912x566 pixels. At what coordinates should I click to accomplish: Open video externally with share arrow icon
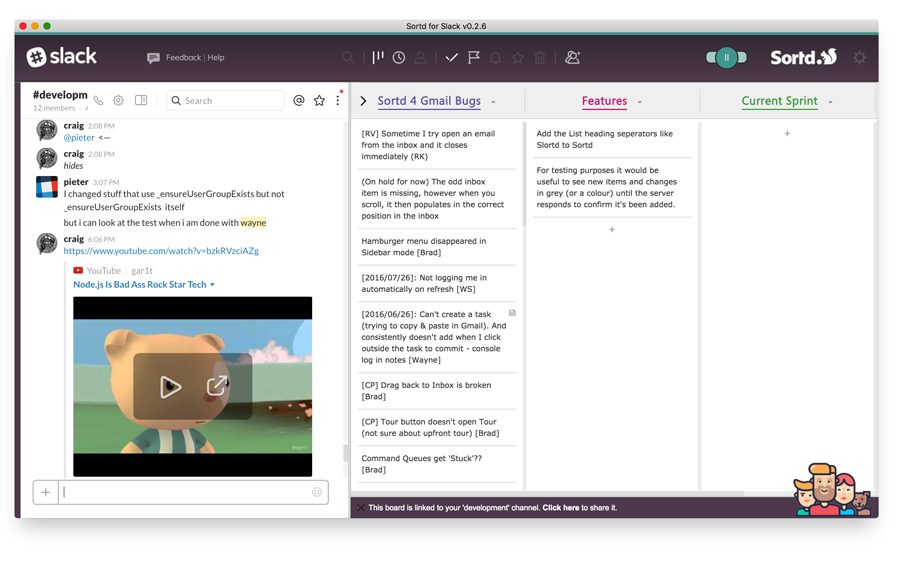point(217,386)
